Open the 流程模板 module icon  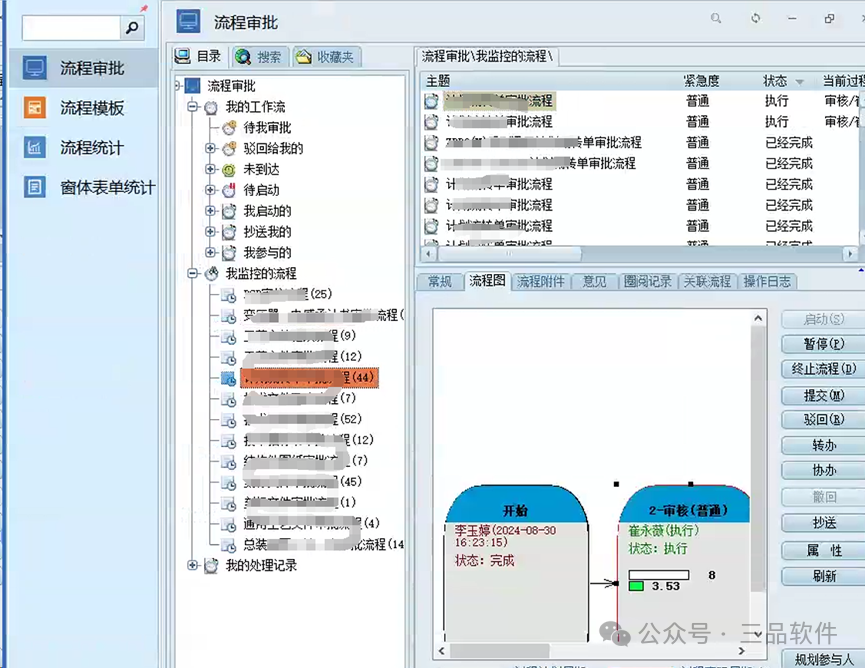[34, 105]
